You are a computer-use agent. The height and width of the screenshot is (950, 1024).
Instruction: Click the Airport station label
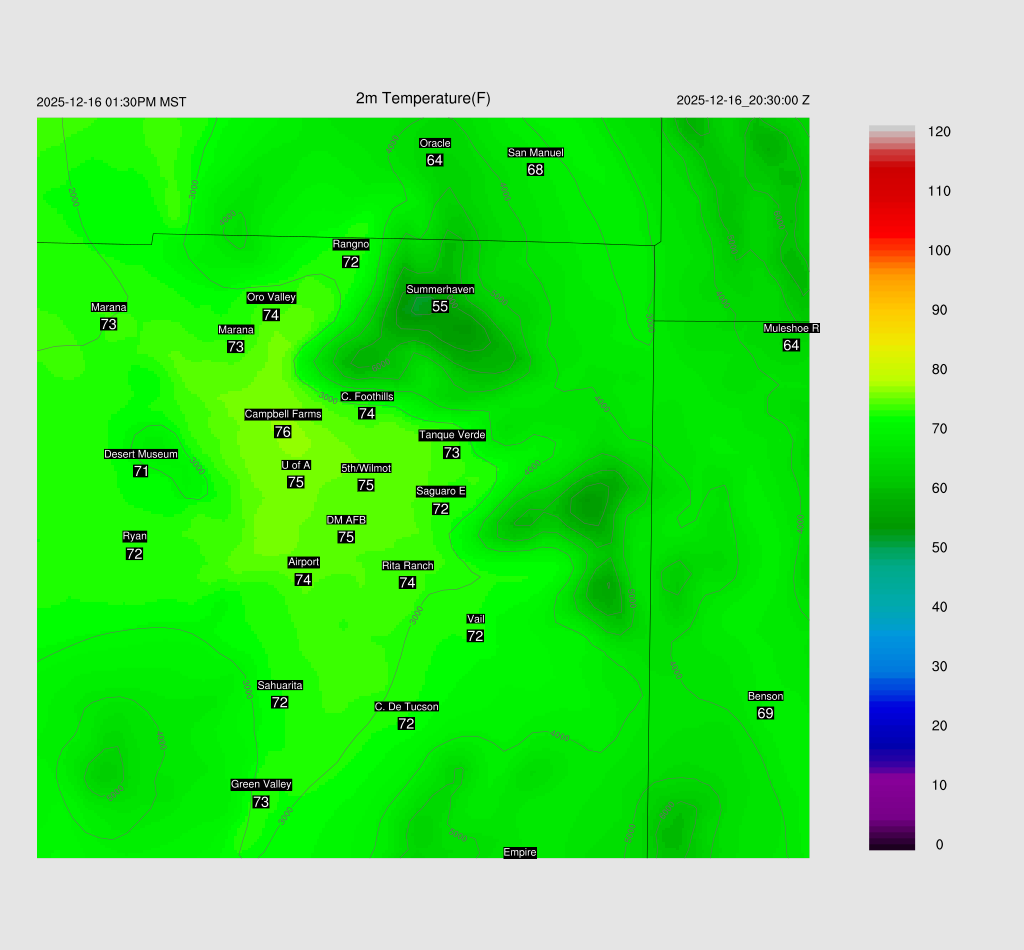tap(303, 562)
